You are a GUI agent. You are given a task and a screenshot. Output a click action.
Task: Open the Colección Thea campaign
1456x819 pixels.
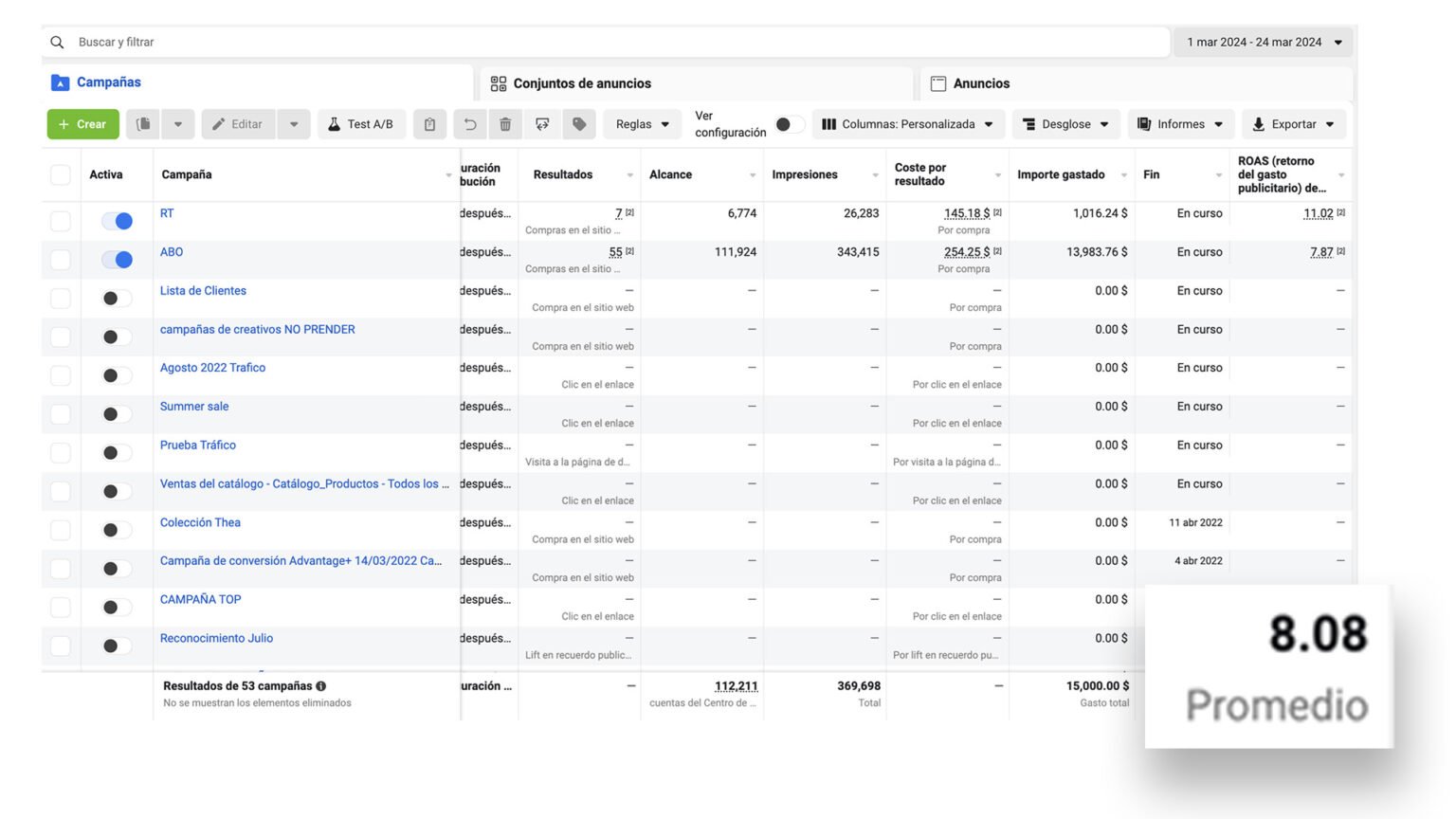[200, 522]
